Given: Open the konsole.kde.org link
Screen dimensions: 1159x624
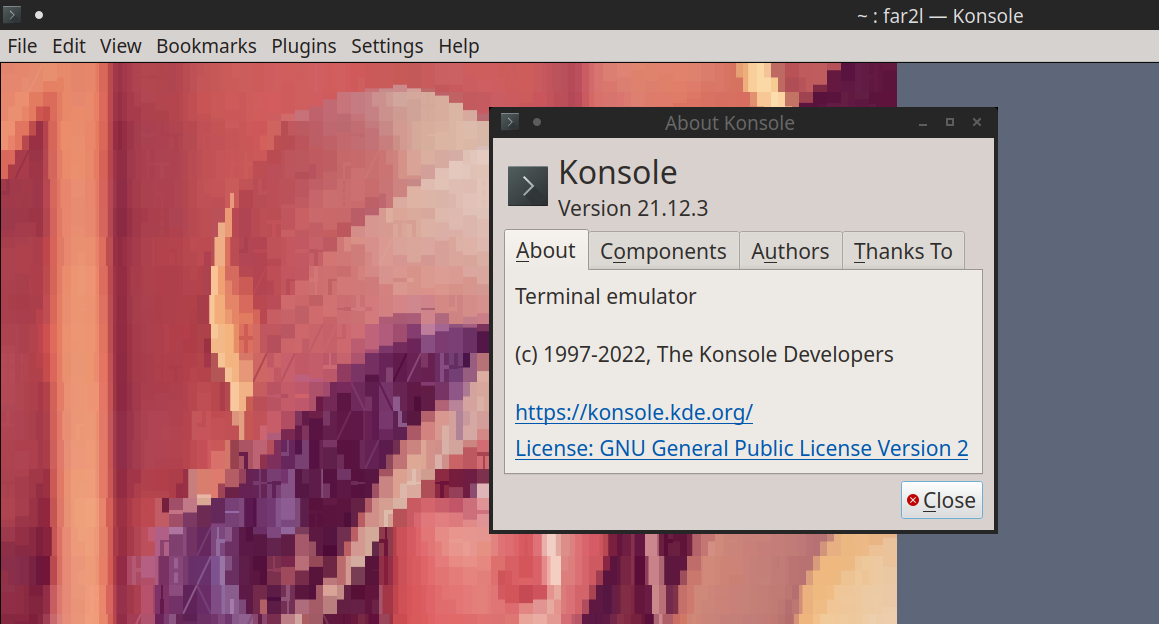Looking at the screenshot, I should pyautogui.click(x=633, y=412).
